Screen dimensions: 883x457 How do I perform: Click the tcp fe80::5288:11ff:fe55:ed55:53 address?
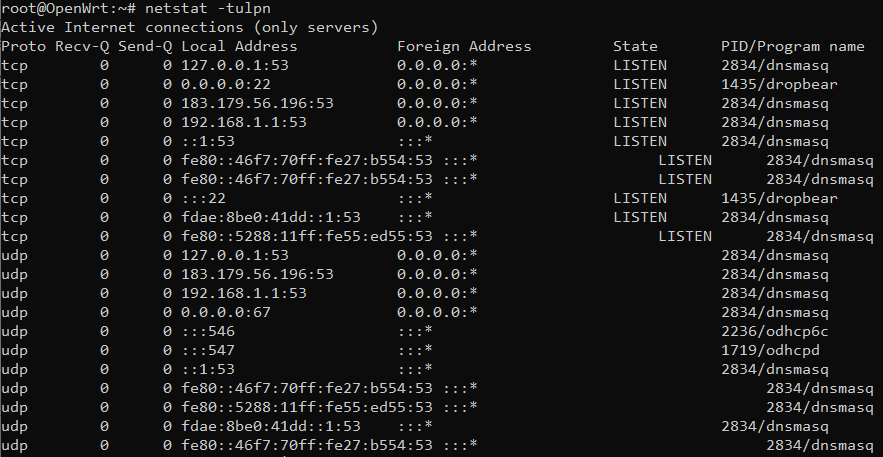tap(306, 236)
